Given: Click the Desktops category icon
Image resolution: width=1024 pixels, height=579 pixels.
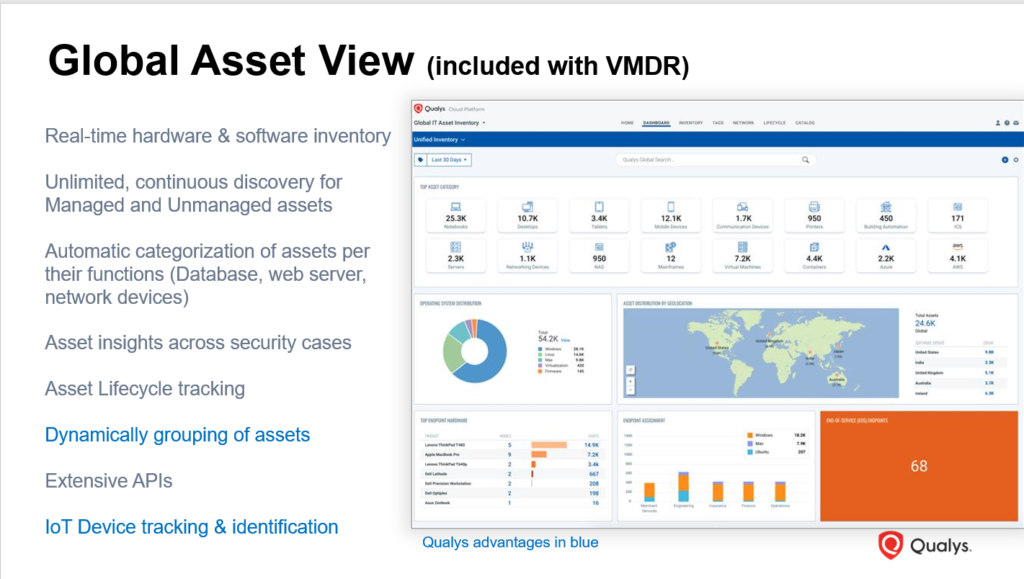Looking at the screenshot, I should (x=528, y=207).
